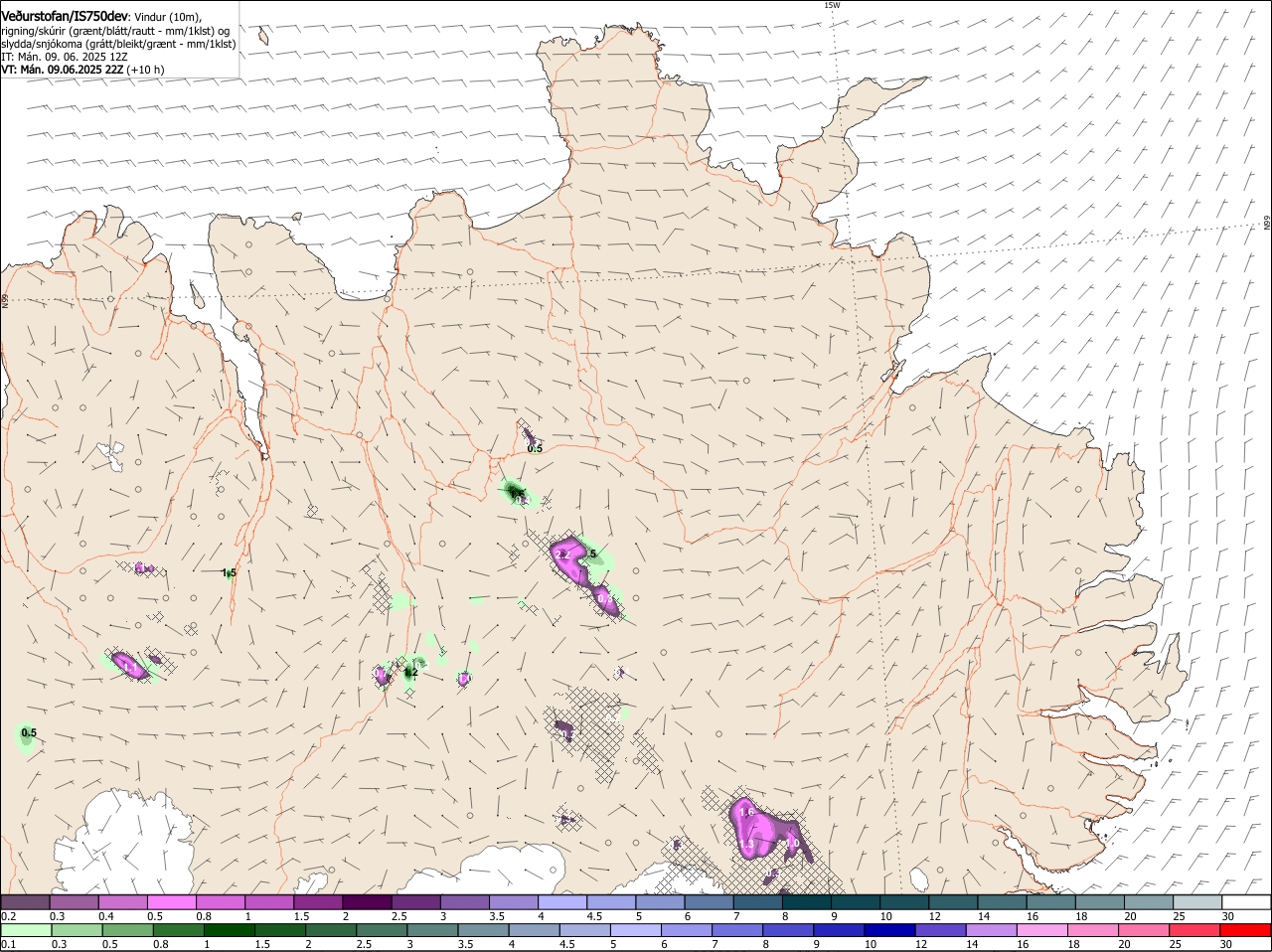Click the '(+10 h)' forecast offset text

146,70
